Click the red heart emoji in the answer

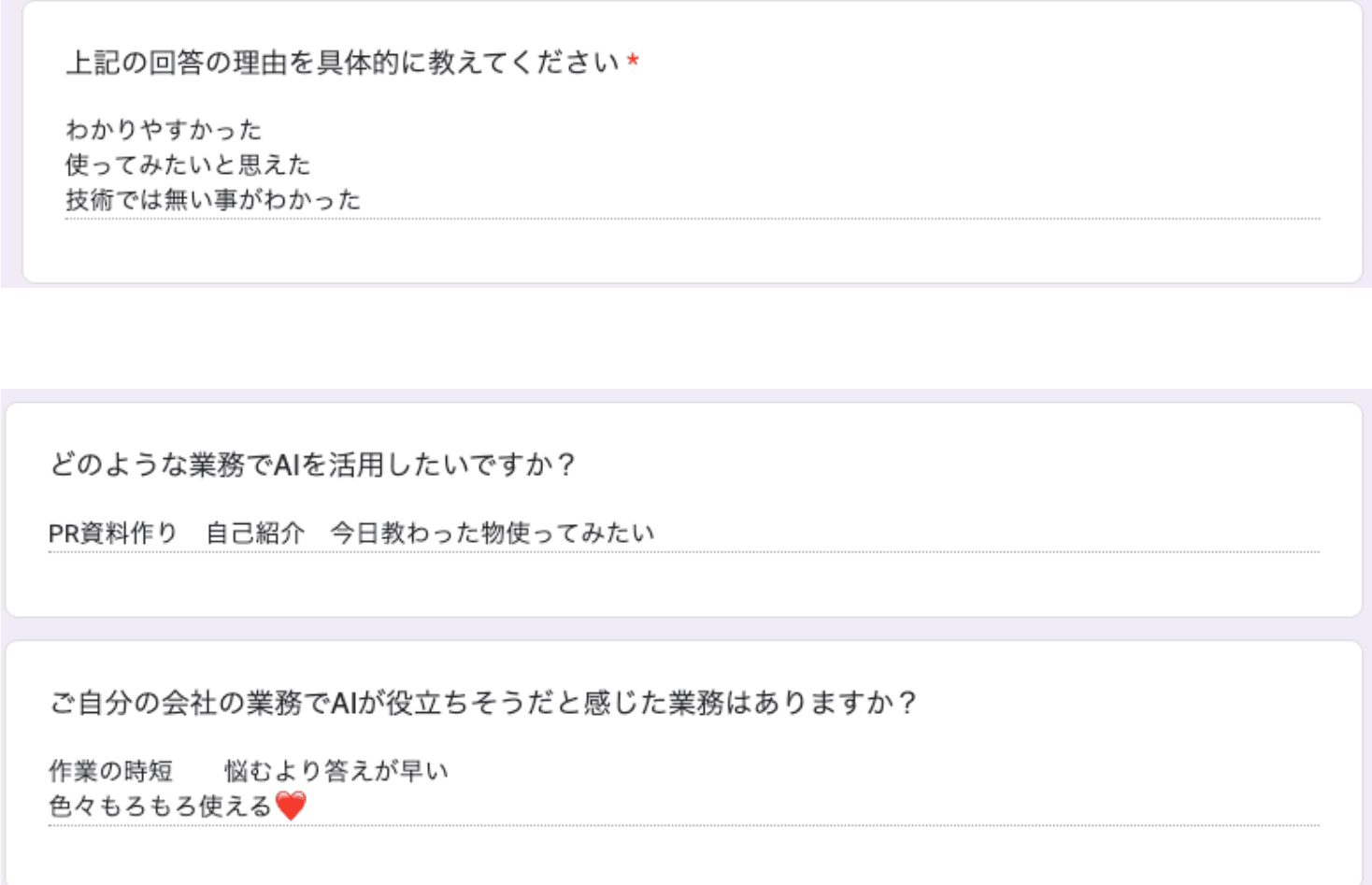[292, 804]
